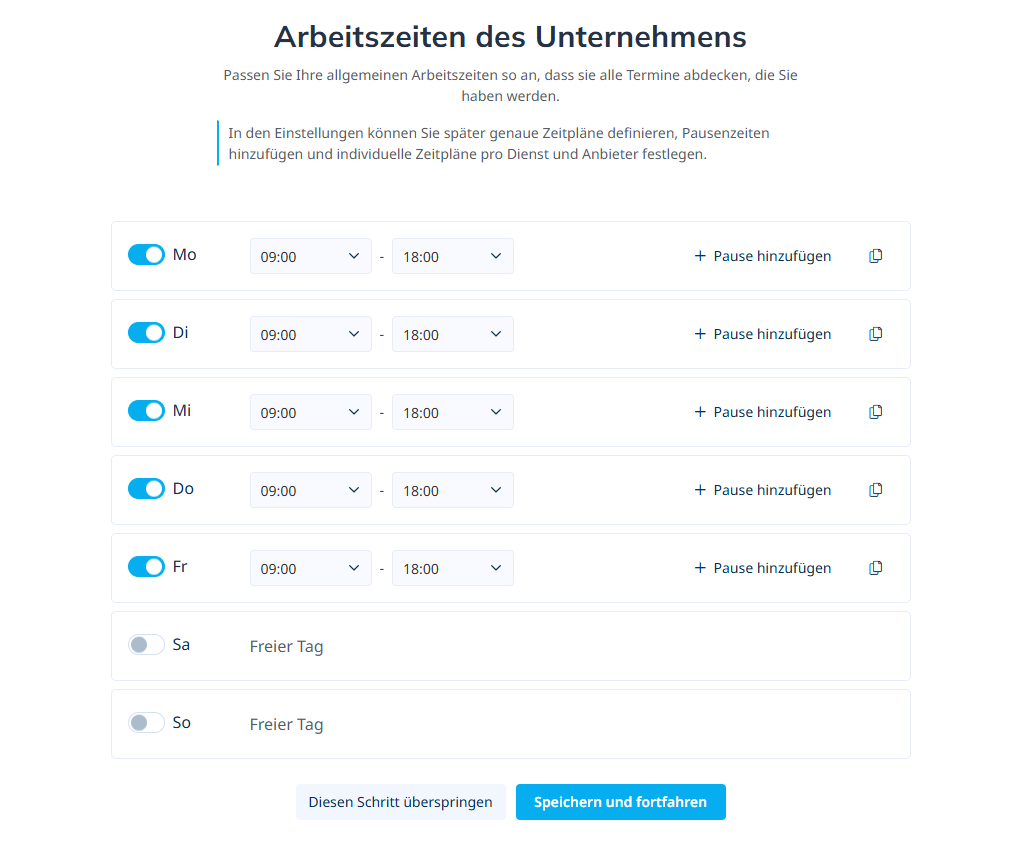Disable the Mo working day toggle
Screen dimensions: 1017x846
pyautogui.click(x=146, y=255)
